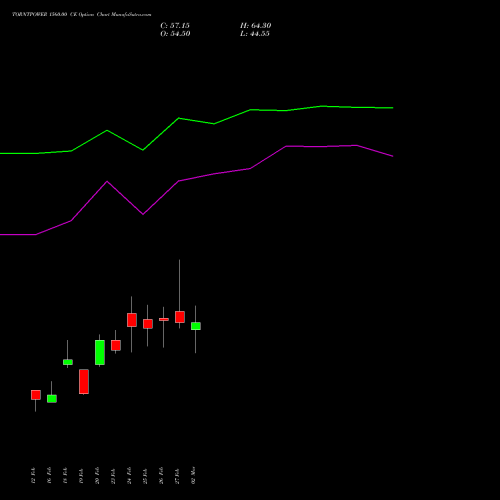The width and height of the screenshot is (500, 500).
Task: Select the 26 Feb date label
Action: coord(161,476)
